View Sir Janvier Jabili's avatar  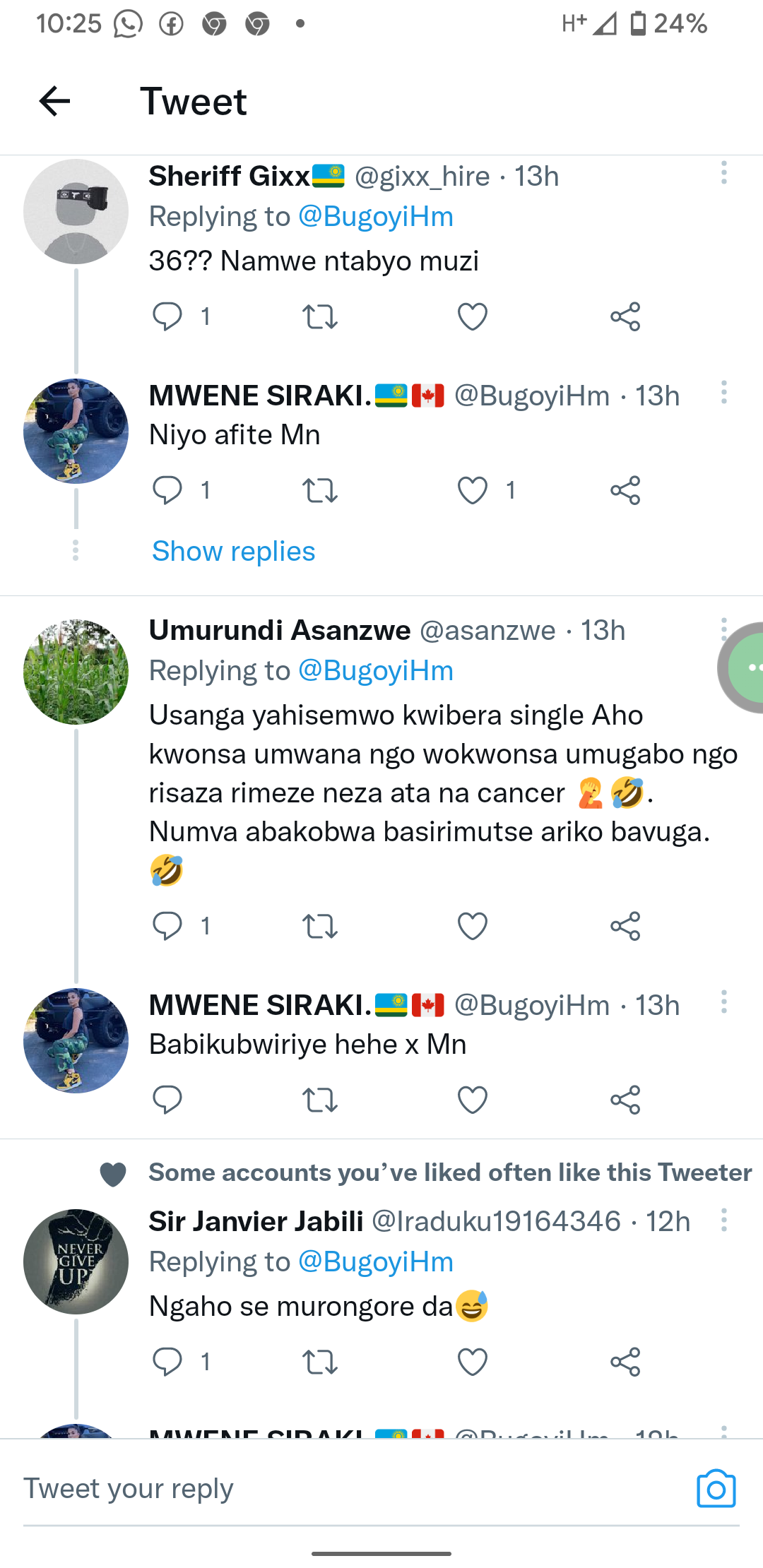[x=76, y=1261]
